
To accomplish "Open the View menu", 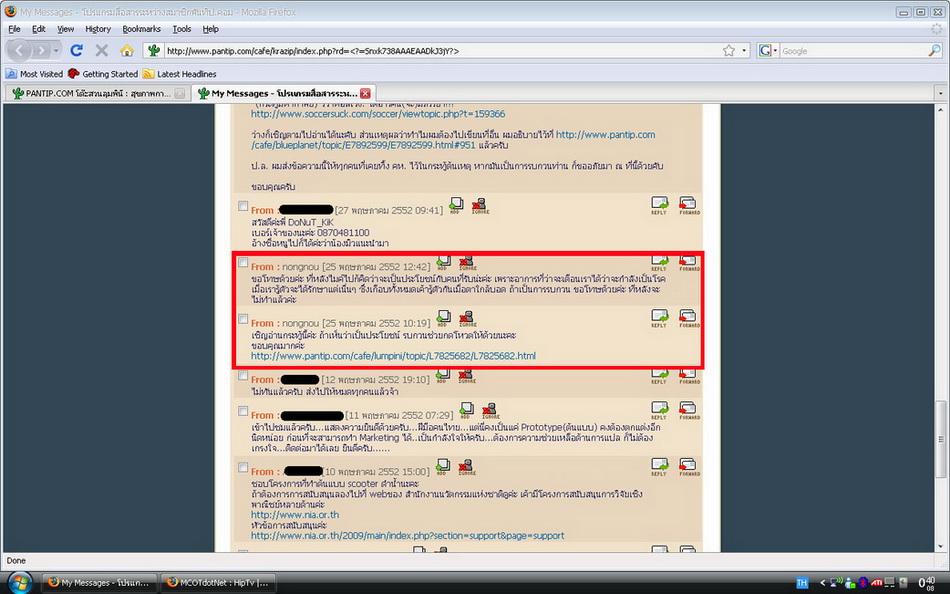I will coord(65,28).
